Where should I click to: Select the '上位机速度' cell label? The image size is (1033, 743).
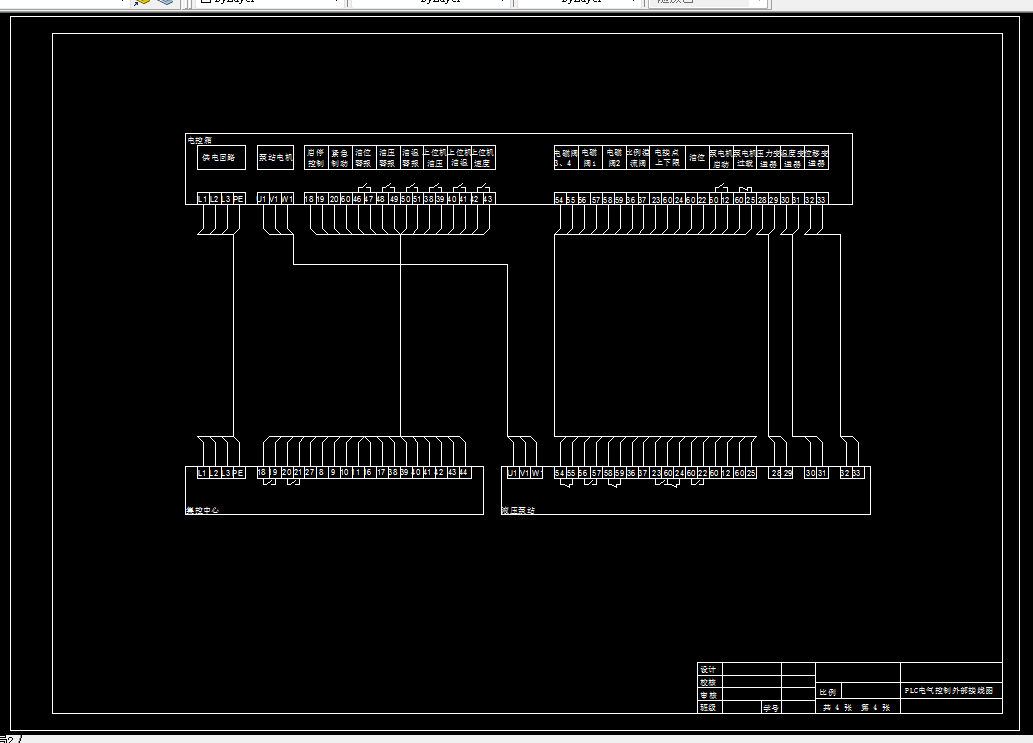click(483, 158)
